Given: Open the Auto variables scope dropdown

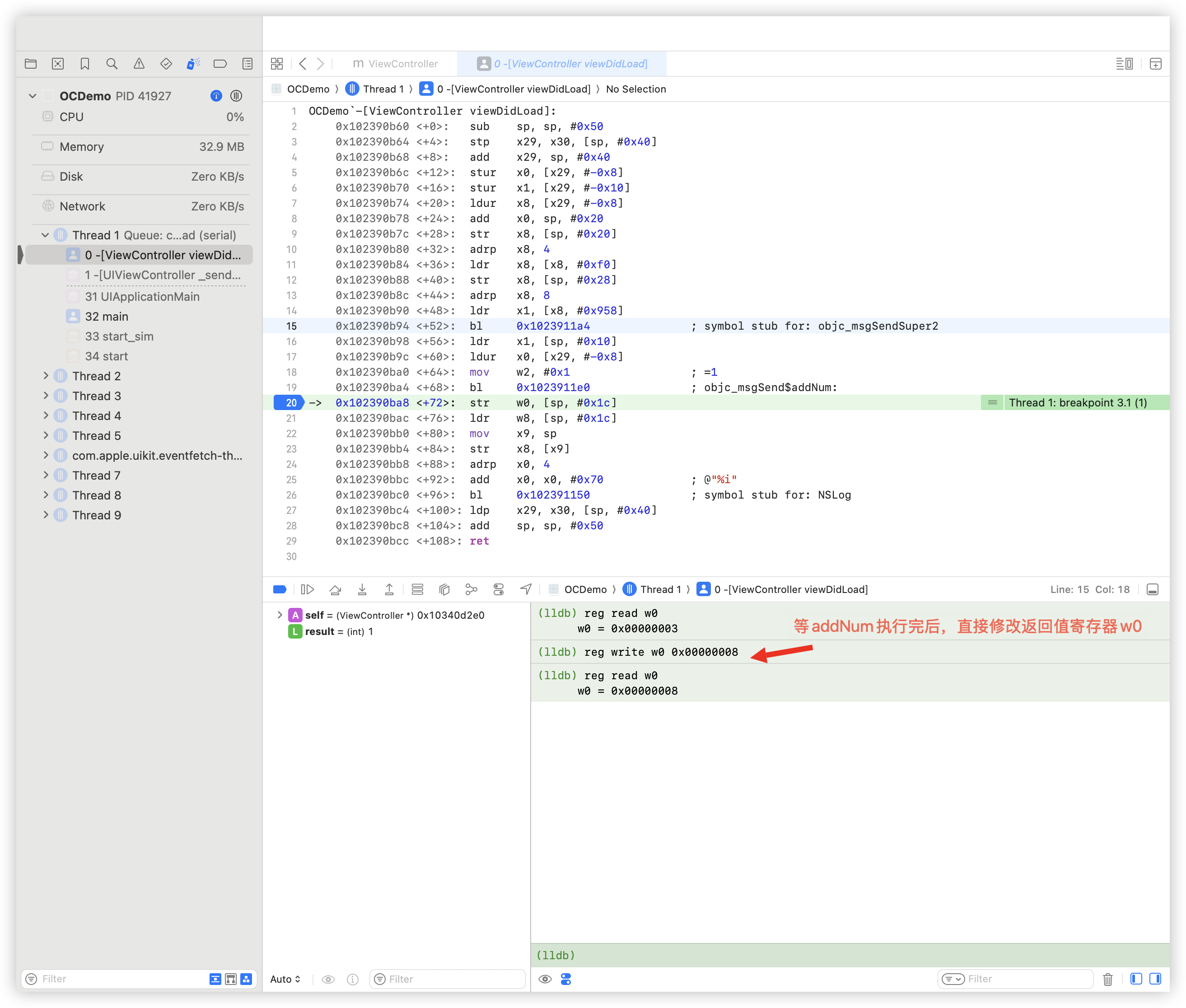Looking at the screenshot, I should pyautogui.click(x=285, y=980).
